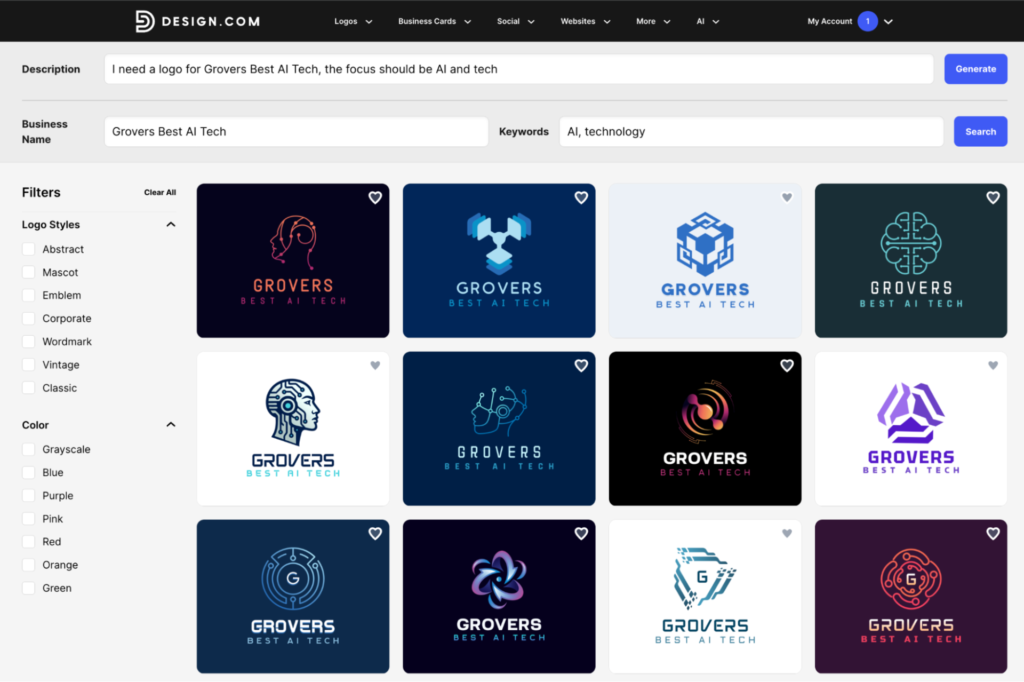Click the Design.com logo in the top bar

click(196, 21)
